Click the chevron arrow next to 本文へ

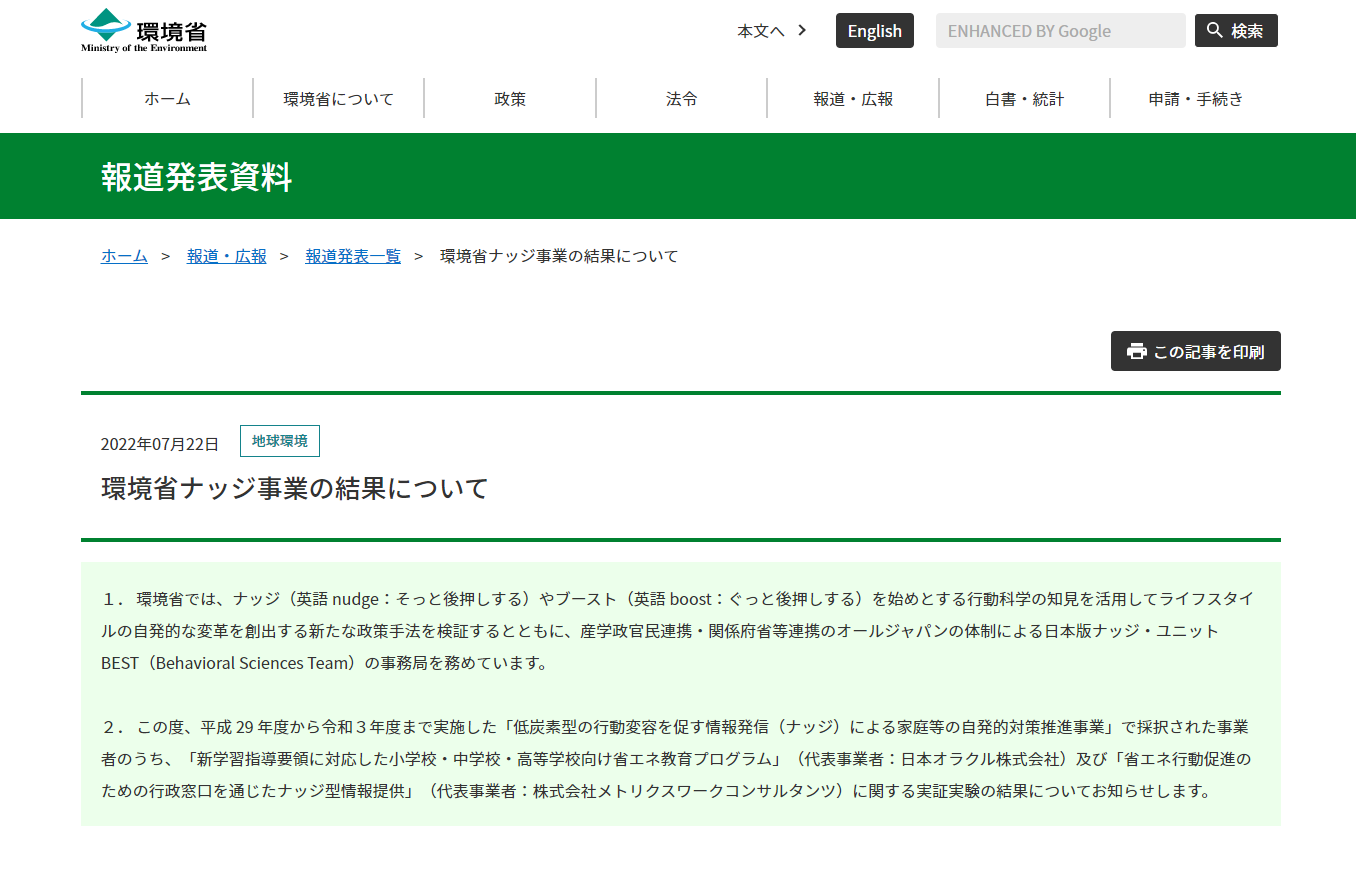[802, 30]
